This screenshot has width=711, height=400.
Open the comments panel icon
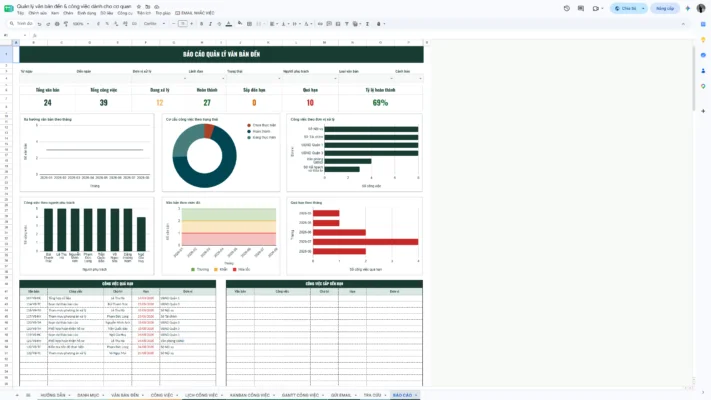pos(581,8)
